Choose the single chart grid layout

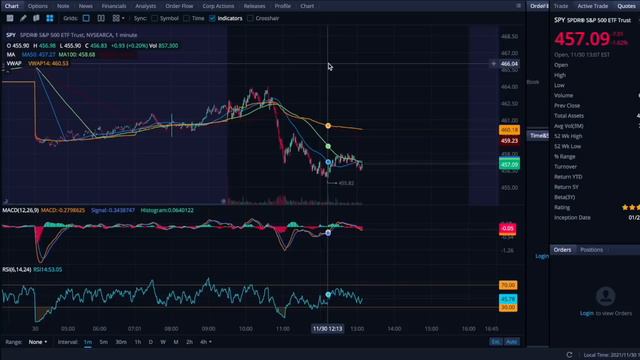pyautogui.click(x=86, y=18)
